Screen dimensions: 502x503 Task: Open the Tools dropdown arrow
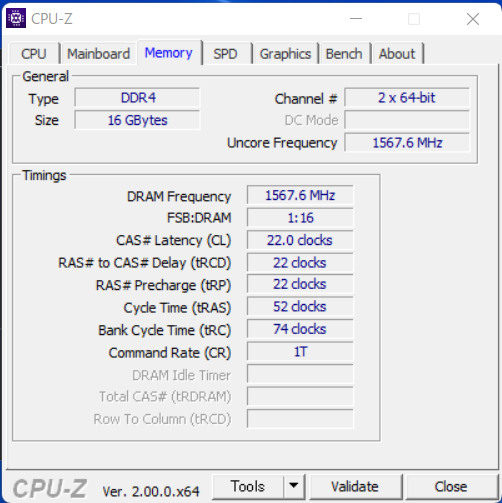[x=294, y=486]
